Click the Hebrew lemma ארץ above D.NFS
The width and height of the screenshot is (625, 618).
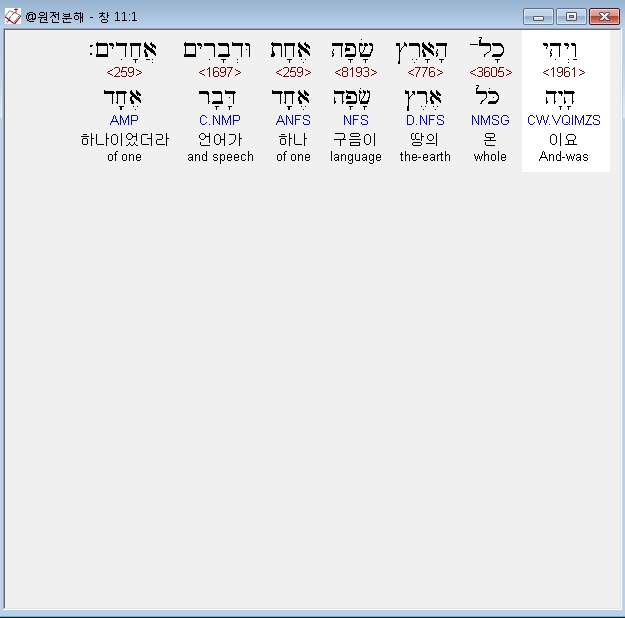pos(423,98)
